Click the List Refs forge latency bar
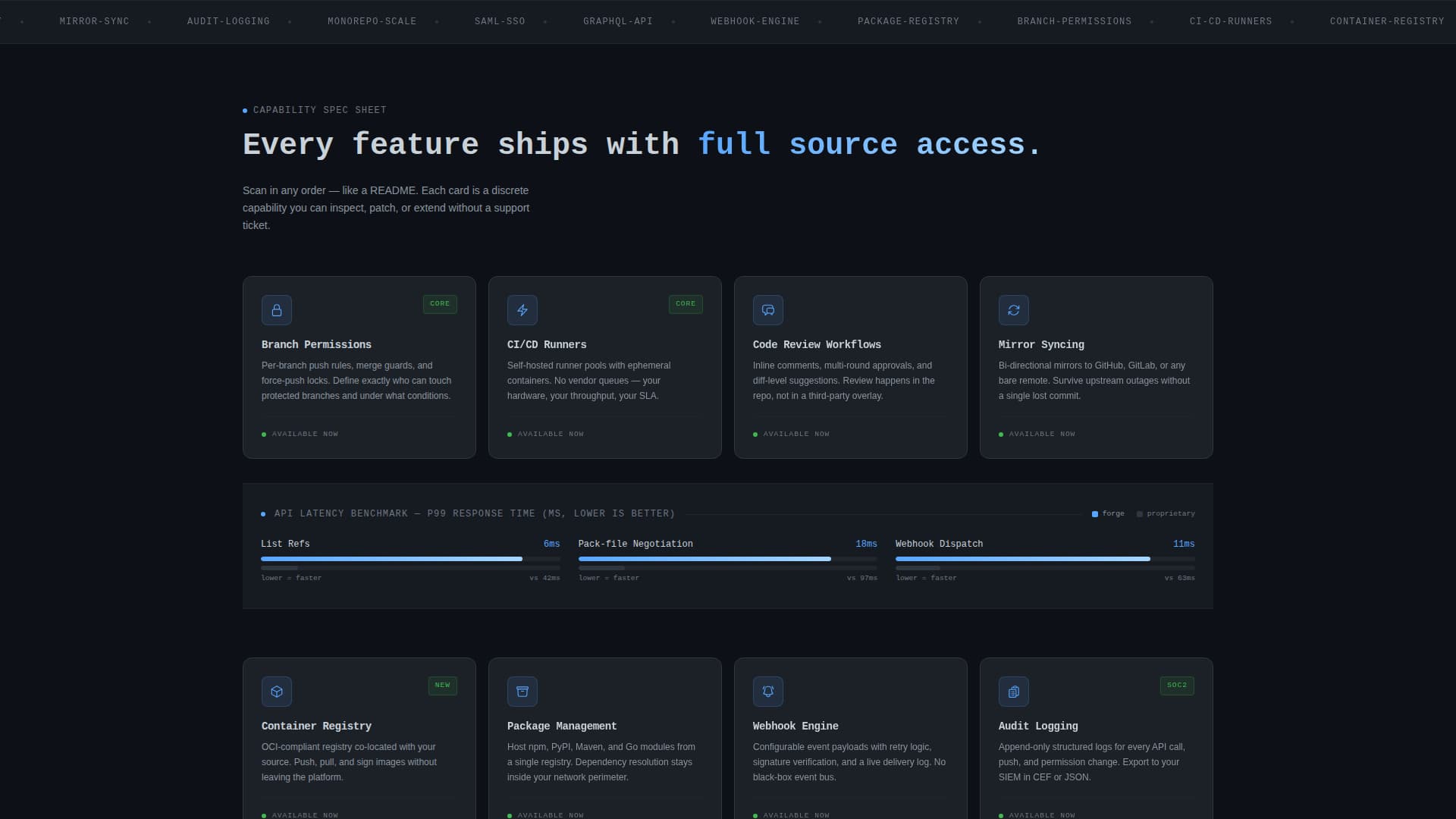Screen dimensions: 1456x819 [x=391, y=559]
